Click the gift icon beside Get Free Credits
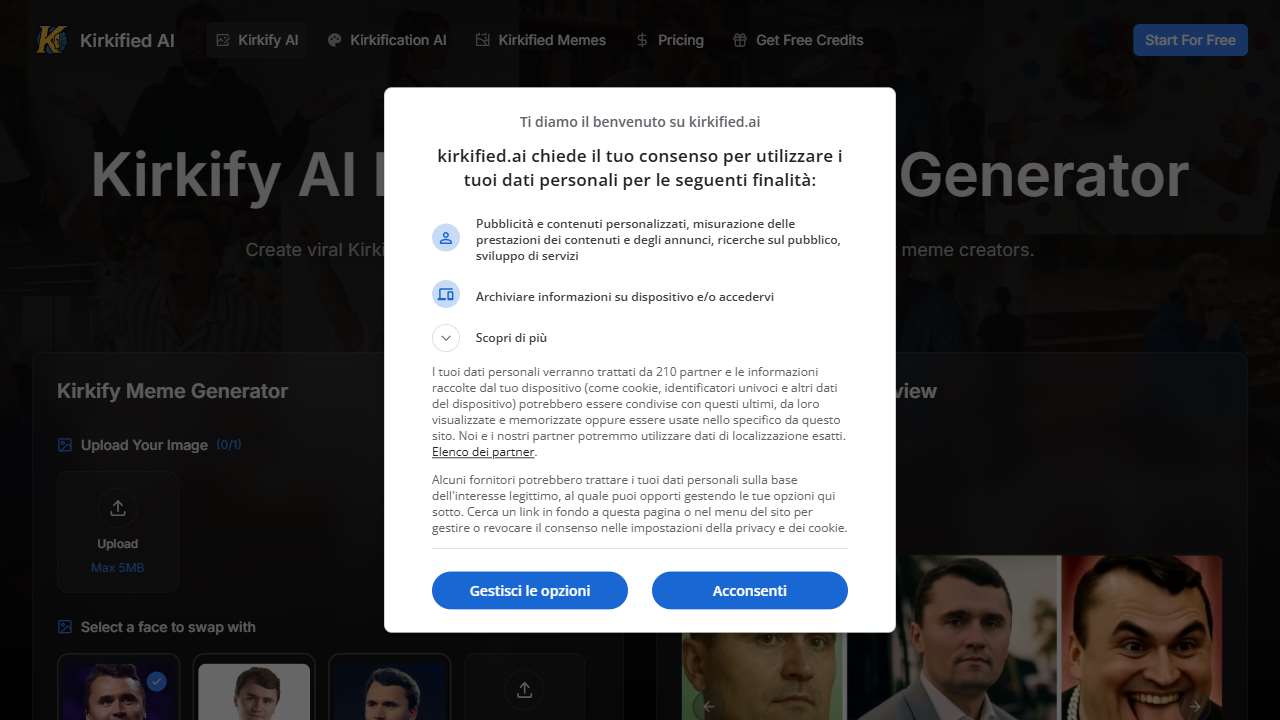This screenshot has width=1280, height=720. (x=740, y=40)
